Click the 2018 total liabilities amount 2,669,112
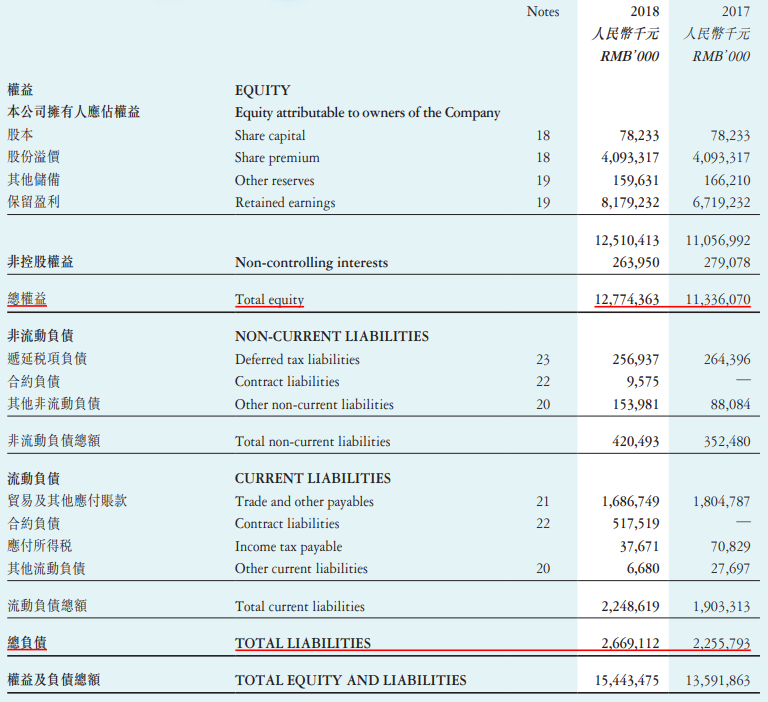 tap(630, 643)
